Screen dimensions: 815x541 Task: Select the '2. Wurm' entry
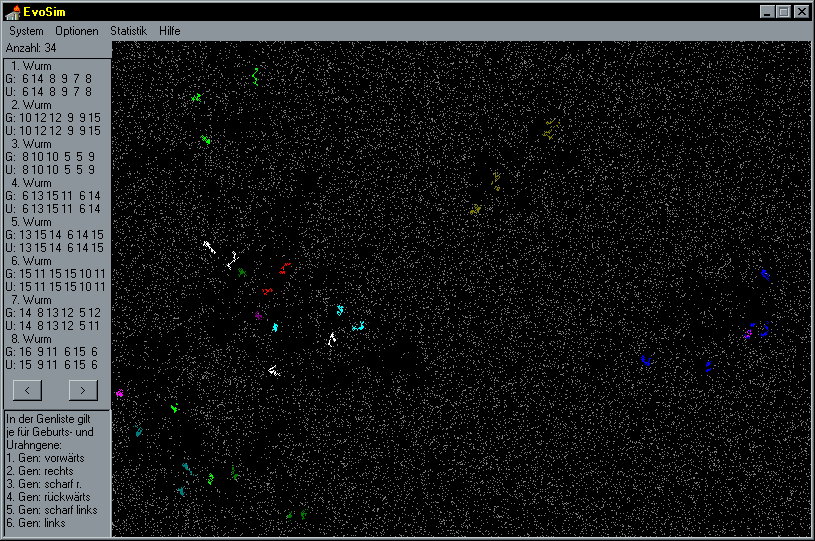coord(32,105)
